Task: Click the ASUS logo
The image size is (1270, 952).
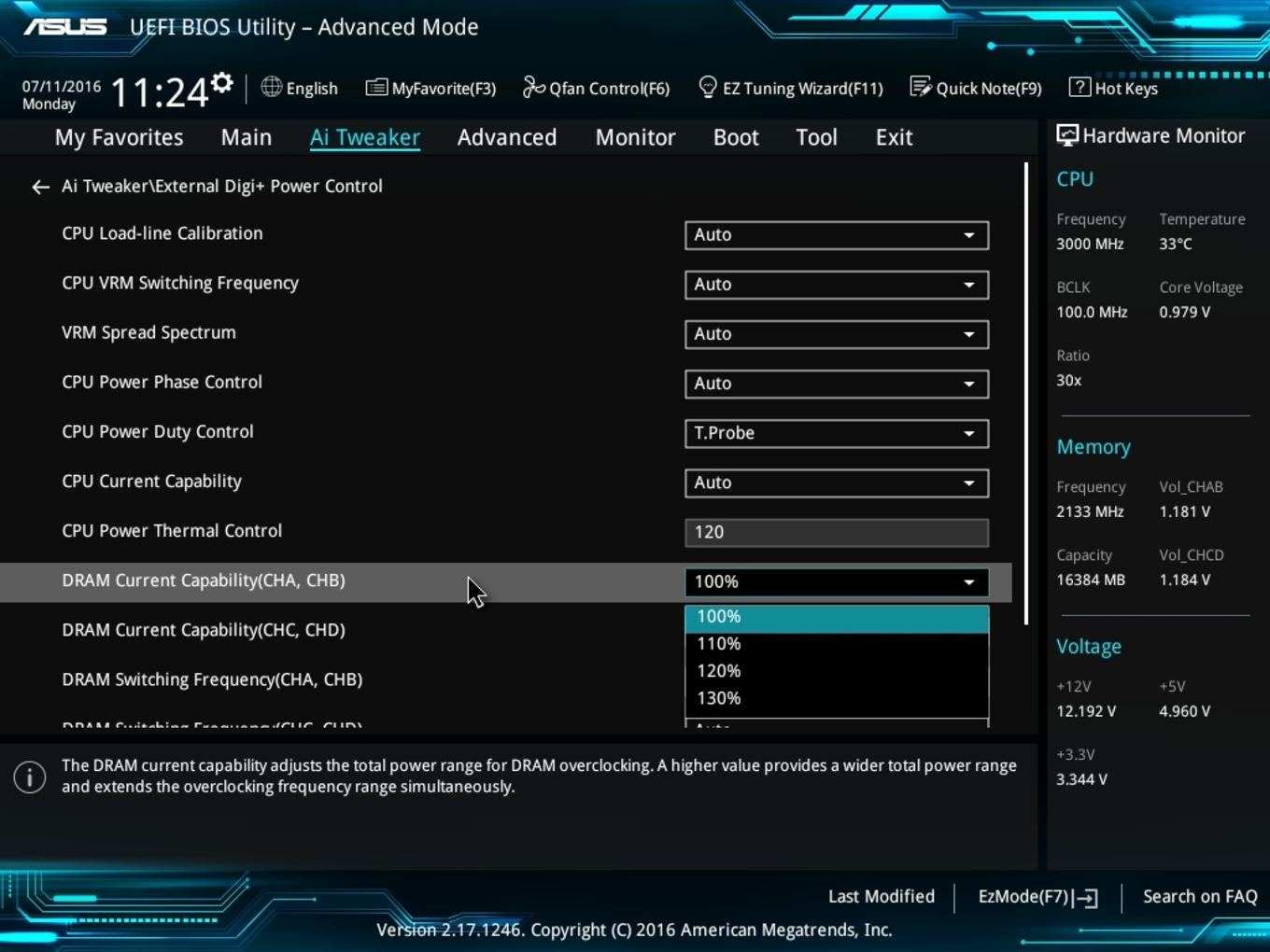Action: coord(65,26)
